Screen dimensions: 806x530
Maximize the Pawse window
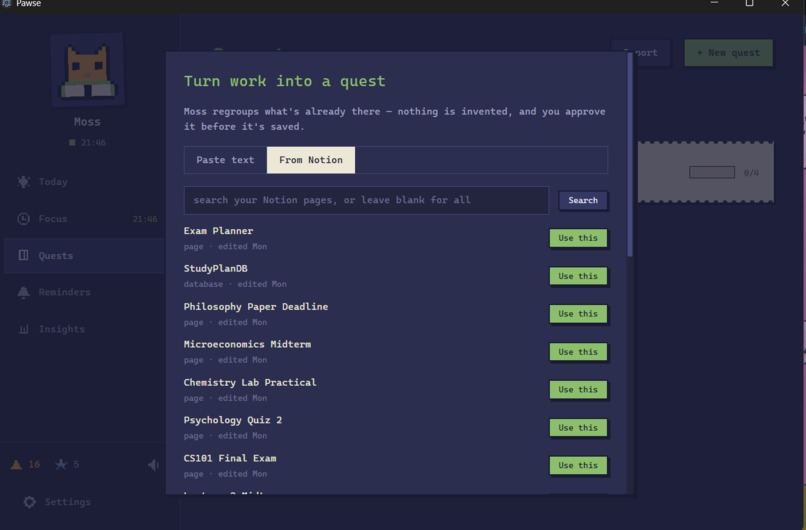[x=749, y=3]
